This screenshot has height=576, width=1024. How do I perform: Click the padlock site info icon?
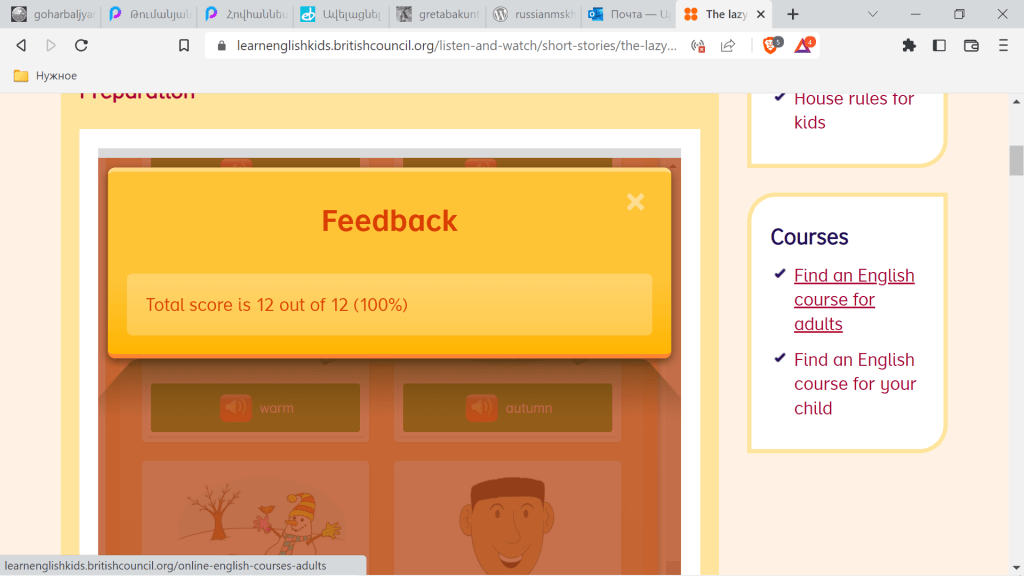click(221, 46)
